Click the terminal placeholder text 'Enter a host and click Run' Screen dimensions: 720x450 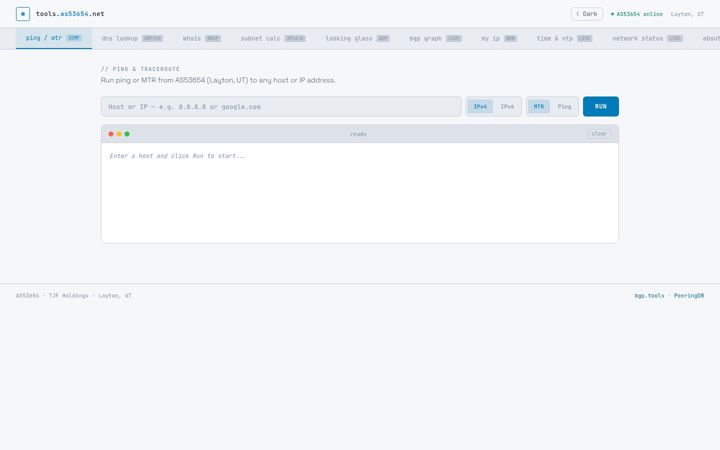pos(177,156)
